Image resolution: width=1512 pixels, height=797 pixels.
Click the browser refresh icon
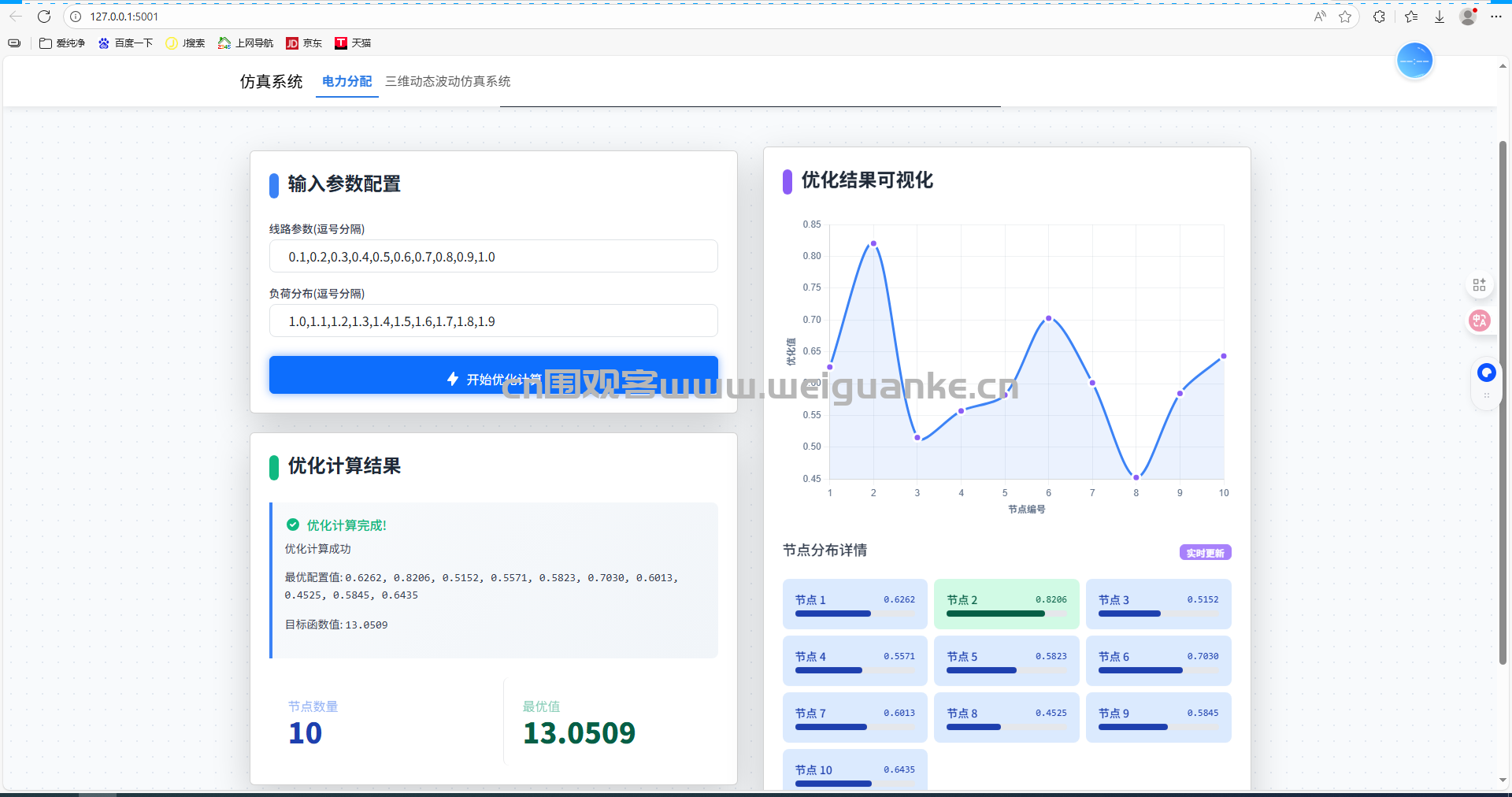44,17
